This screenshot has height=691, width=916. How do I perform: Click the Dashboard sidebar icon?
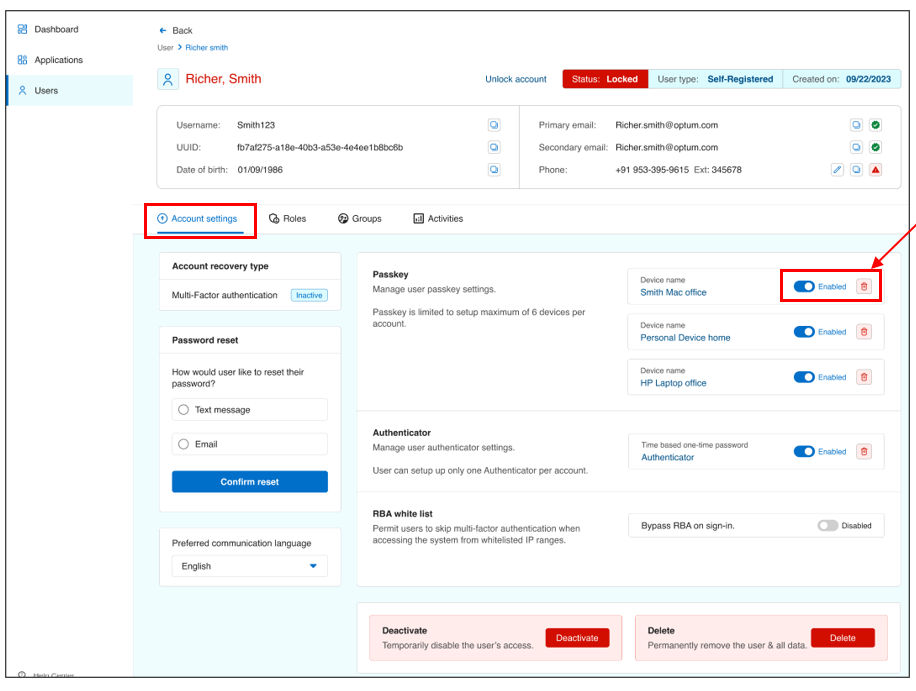pos(22,29)
